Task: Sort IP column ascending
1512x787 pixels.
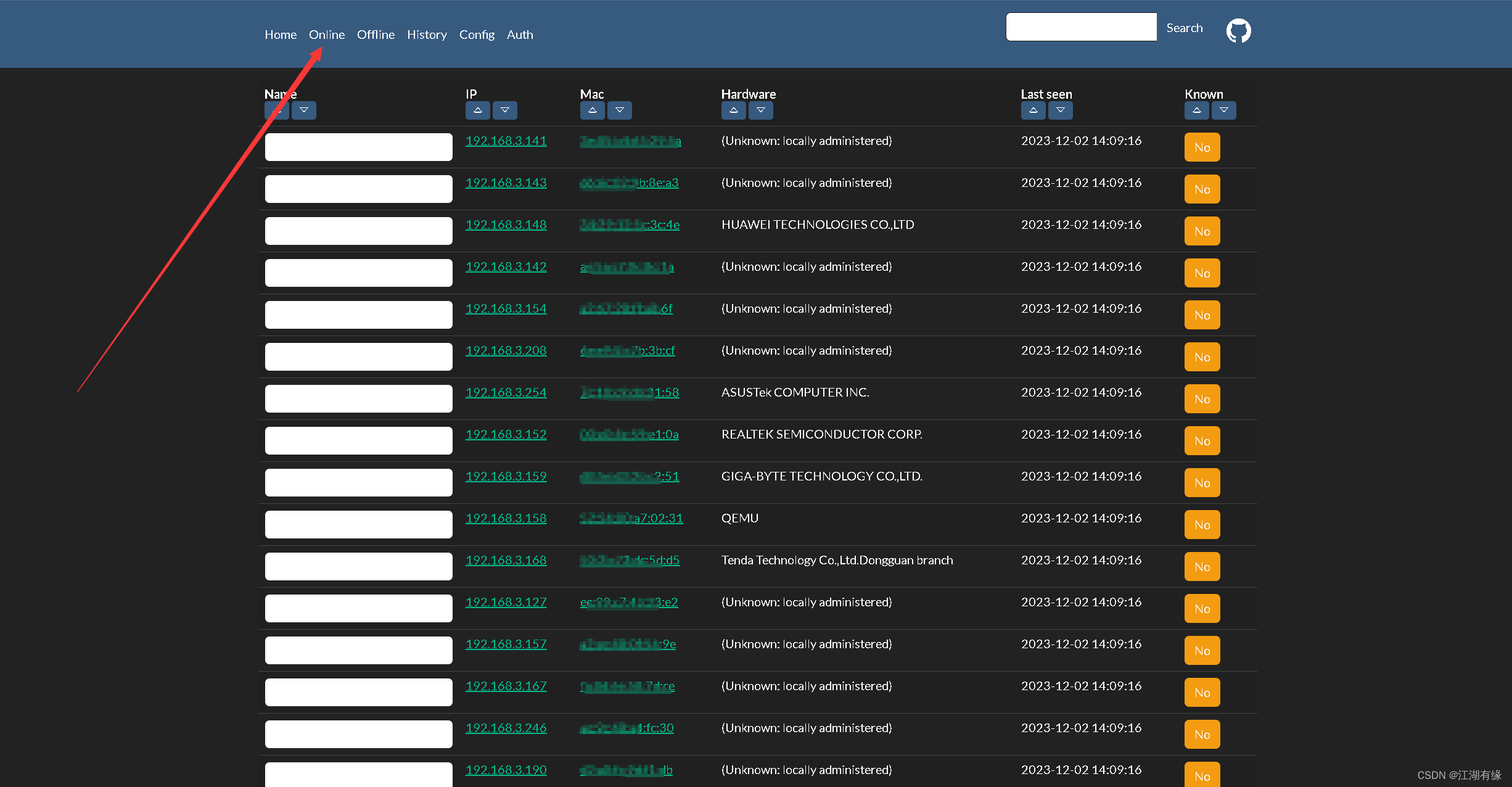Action: click(x=477, y=110)
